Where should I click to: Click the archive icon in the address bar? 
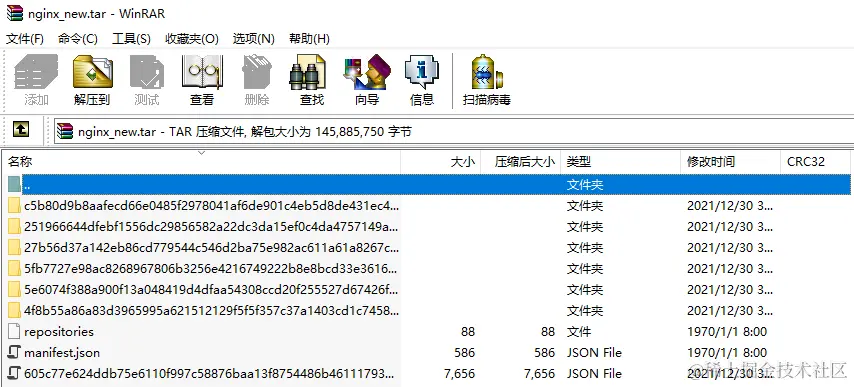click(x=65, y=131)
